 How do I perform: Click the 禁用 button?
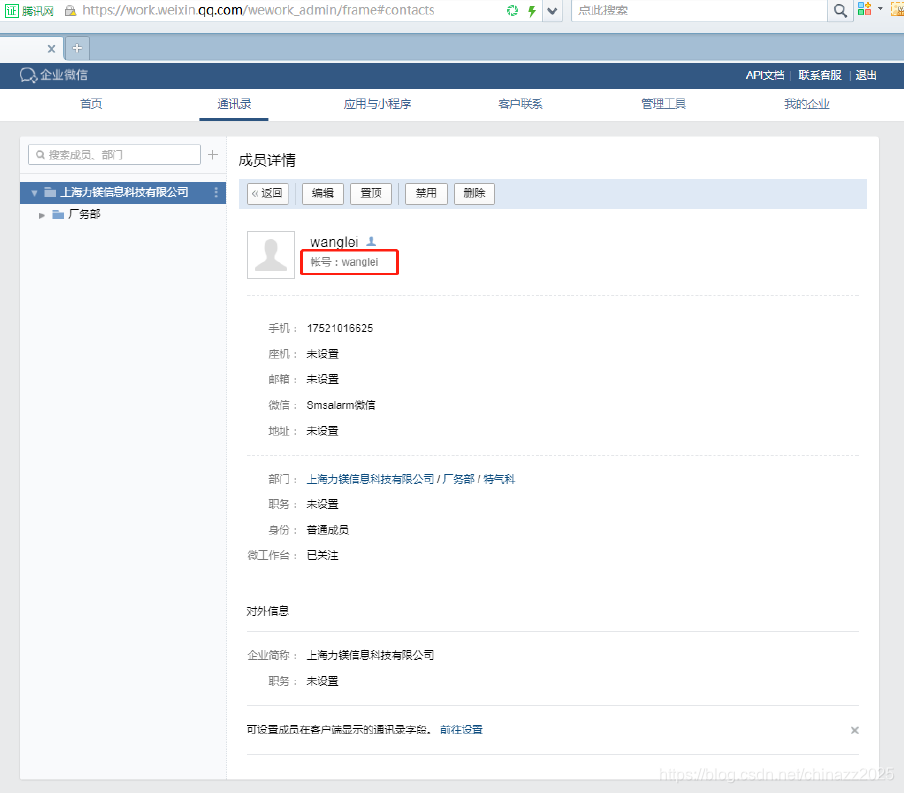426,193
